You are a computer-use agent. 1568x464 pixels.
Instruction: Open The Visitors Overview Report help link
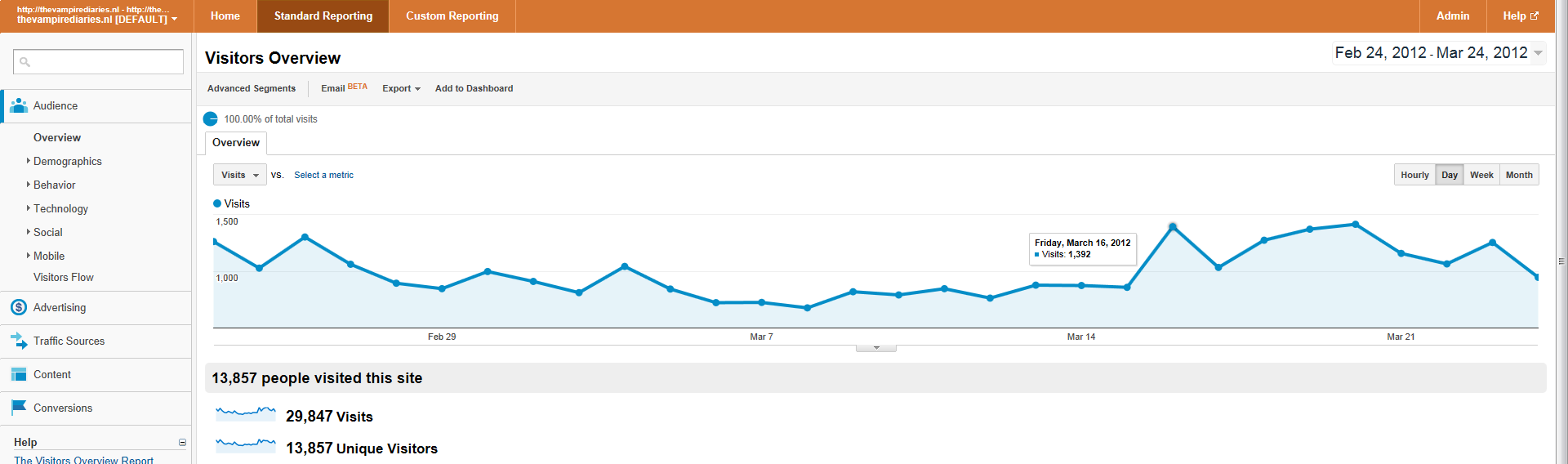pos(83,459)
